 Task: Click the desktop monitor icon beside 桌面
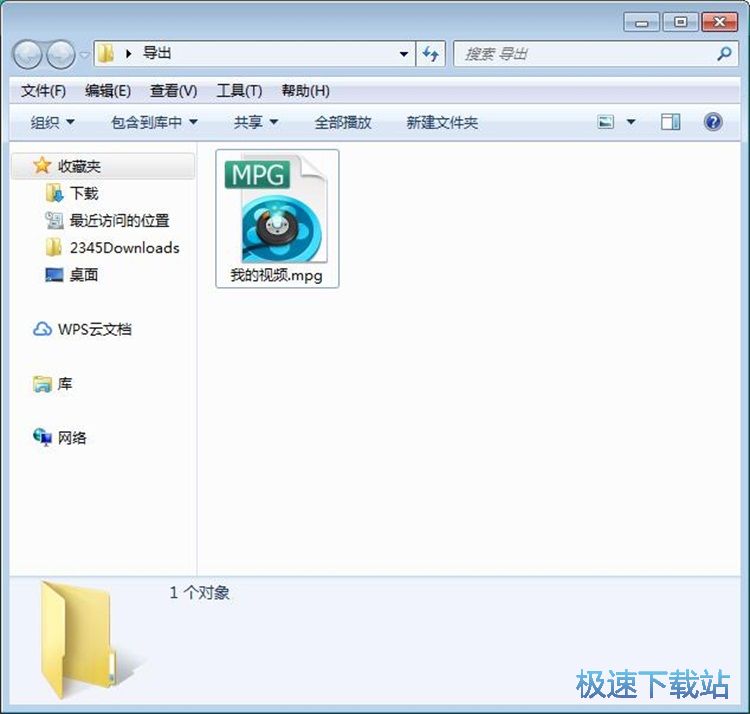[54, 275]
